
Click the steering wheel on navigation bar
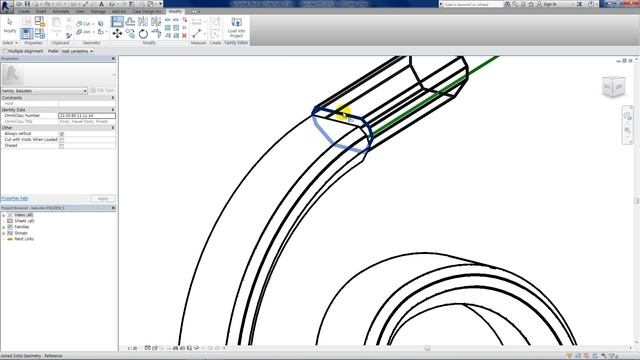[627, 116]
